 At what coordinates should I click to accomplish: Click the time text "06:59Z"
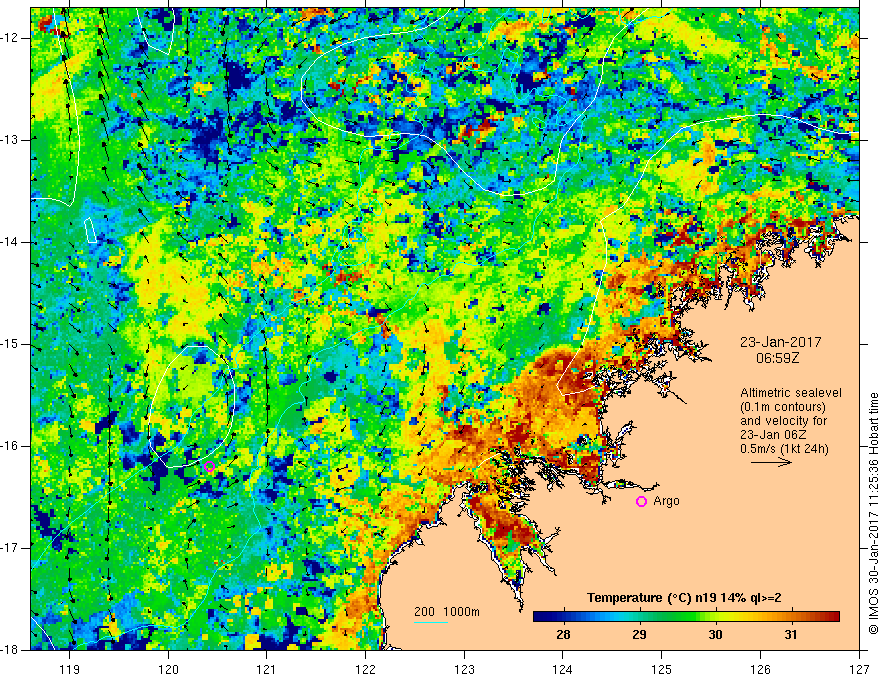[x=777, y=358]
